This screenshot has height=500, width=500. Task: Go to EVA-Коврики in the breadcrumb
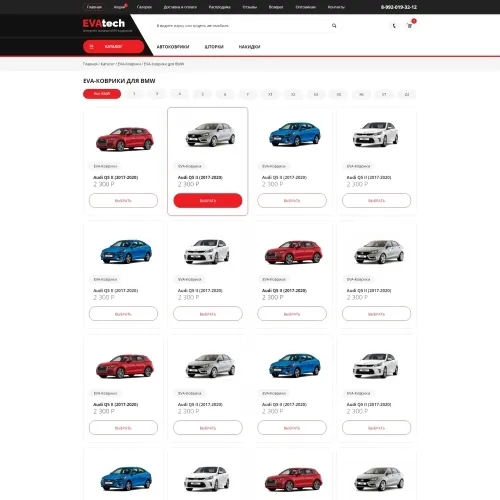coord(129,64)
